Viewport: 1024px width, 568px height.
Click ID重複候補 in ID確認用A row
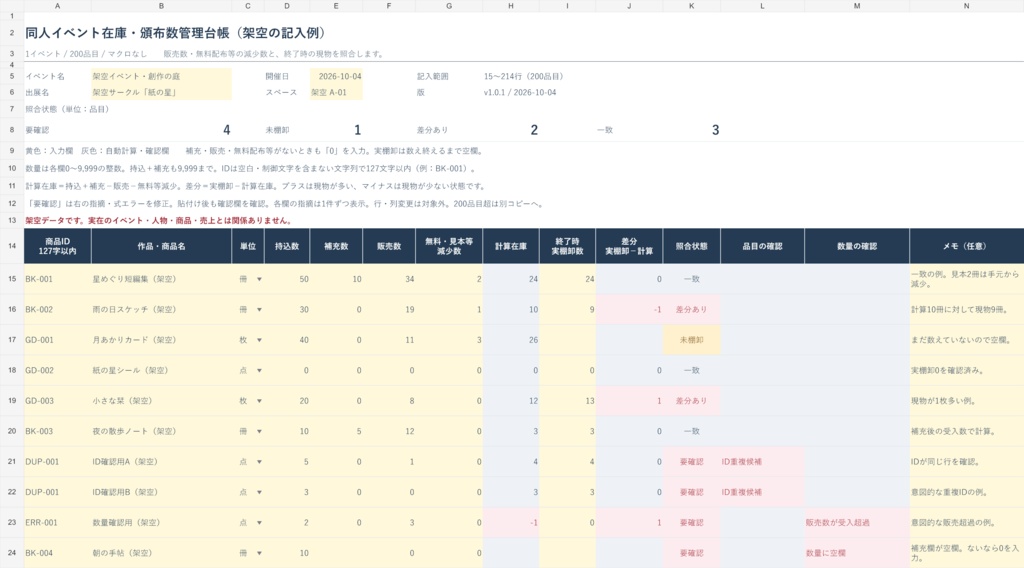pyautogui.click(x=762, y=462)
